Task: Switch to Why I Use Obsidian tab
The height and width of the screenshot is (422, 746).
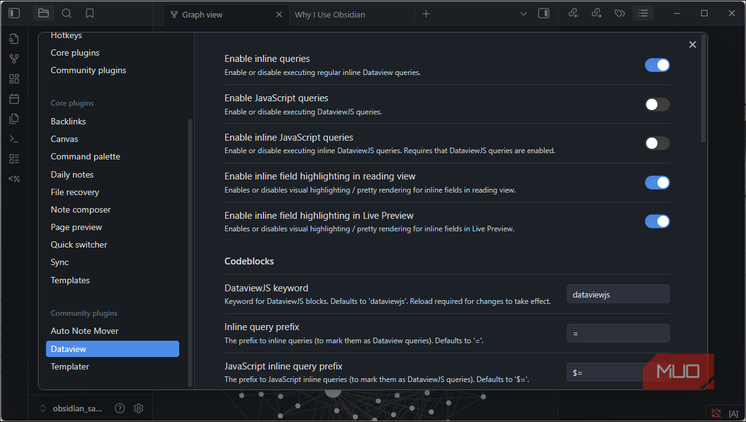Action: pos(330,15)
